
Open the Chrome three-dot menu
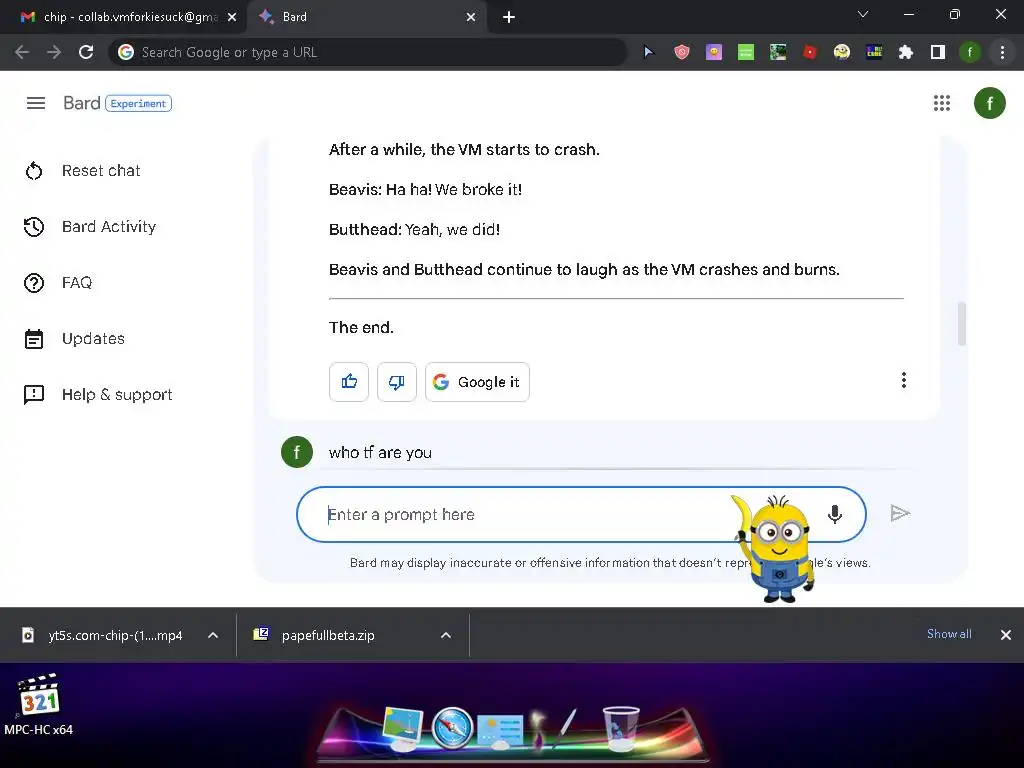coord(1002,52)
